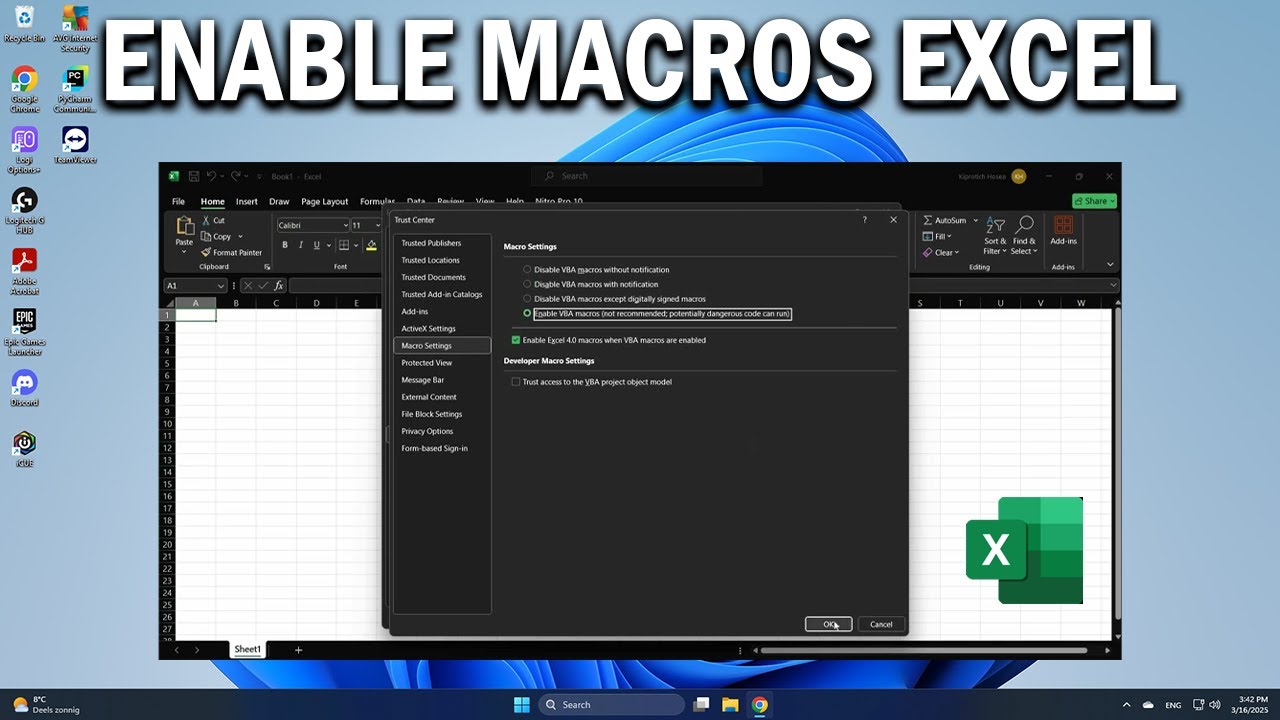Toggle Bold formatting in Font group
This screenshot has width=1280, height=720.
[285, 245]
